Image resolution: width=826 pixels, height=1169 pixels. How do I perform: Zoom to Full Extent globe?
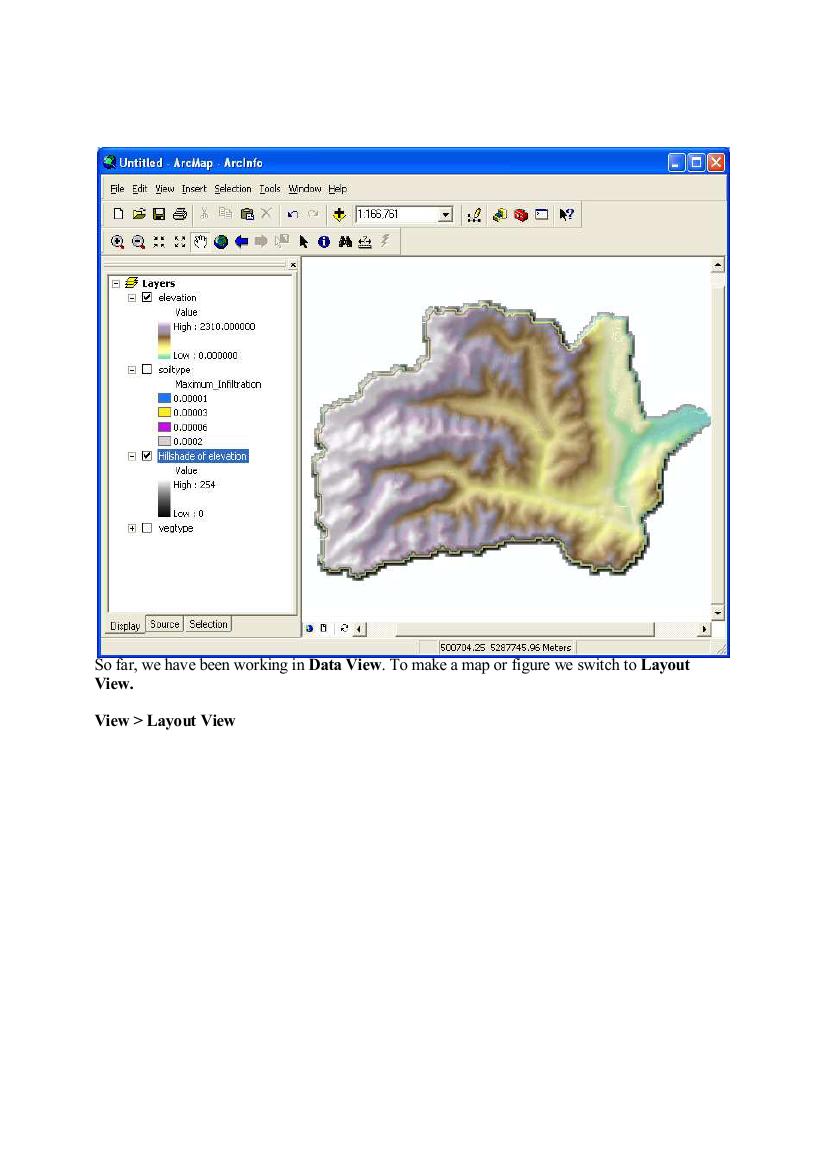pyautogui.click(x=221, y=242)
